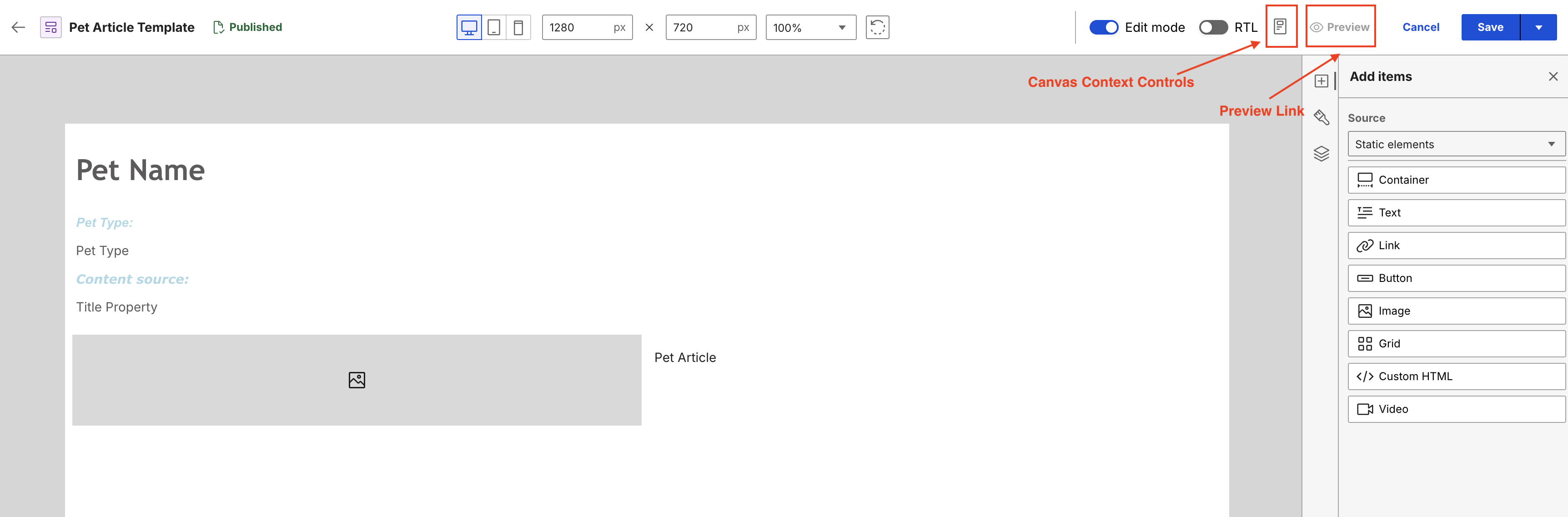The width and height of the screenshot is (1568, 517).
Task: Click the back arrow icon
Action: click(x=18, y=27)
